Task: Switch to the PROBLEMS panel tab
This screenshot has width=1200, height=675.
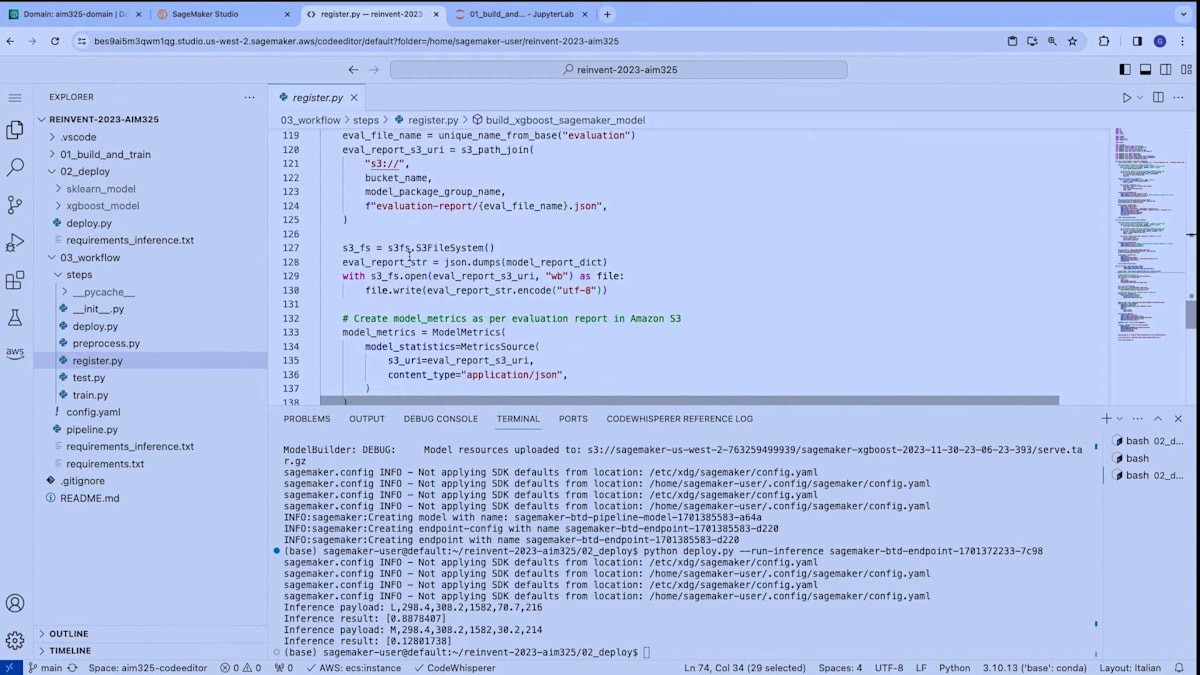Action: tap(306, 419)
